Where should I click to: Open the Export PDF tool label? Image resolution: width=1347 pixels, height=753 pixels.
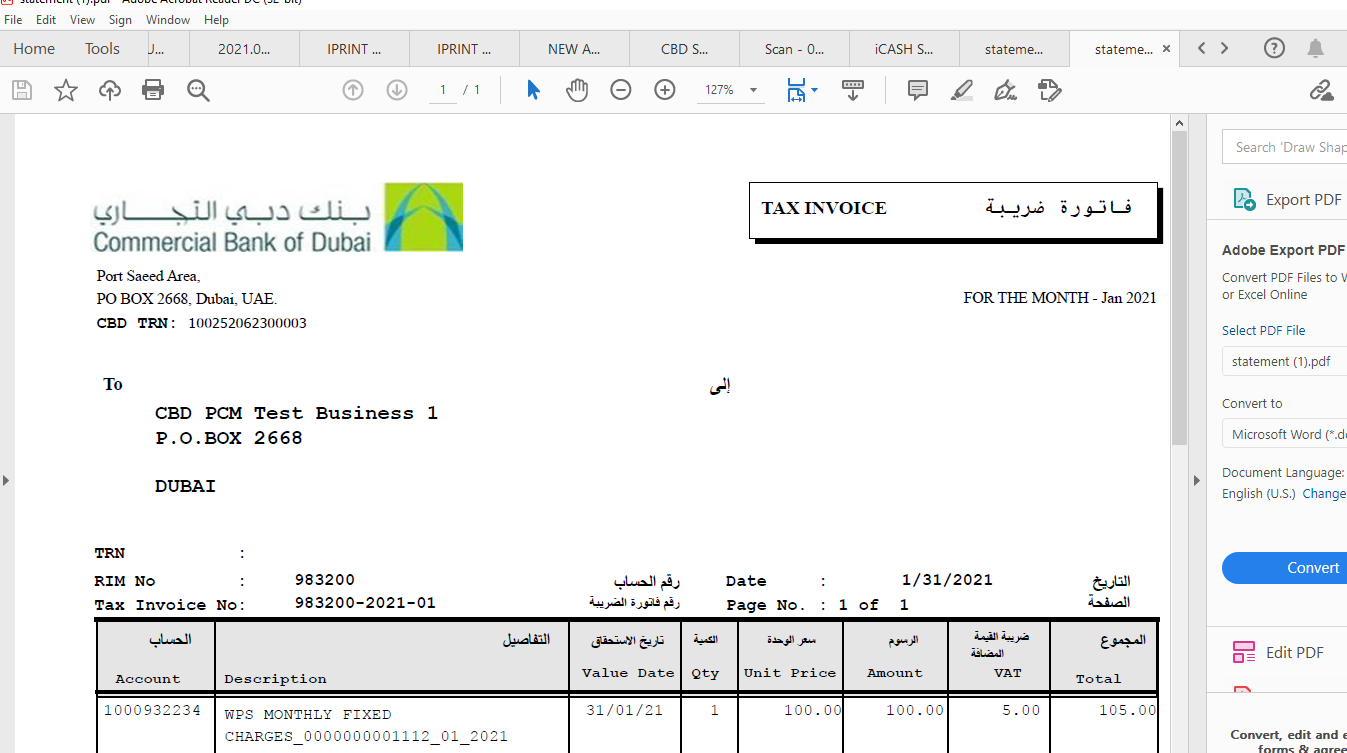tap(1303, 199)
